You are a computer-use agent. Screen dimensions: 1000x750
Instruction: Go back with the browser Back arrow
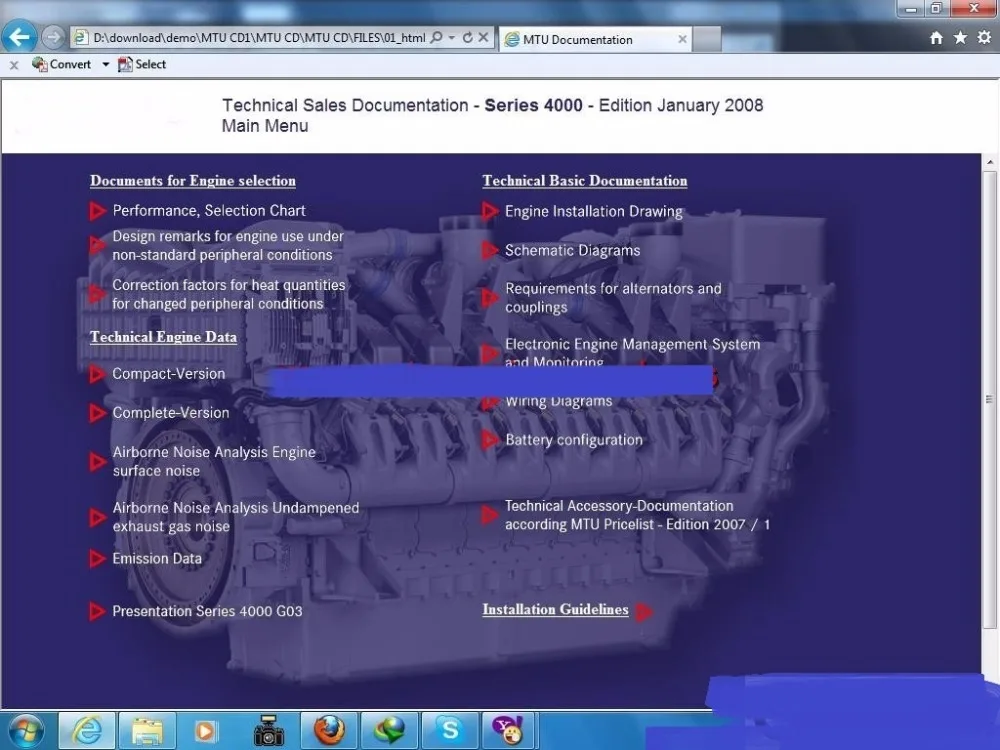pos(19,37)
